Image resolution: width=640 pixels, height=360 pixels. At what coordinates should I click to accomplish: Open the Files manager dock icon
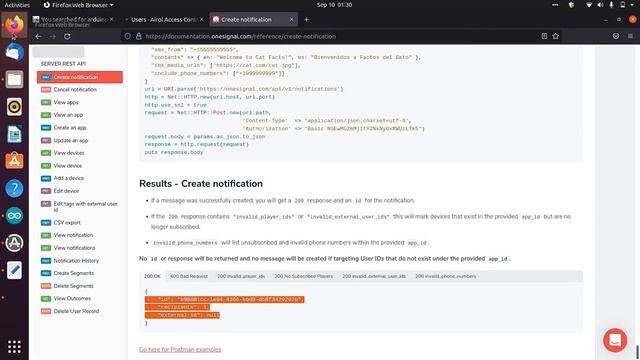coord(14,79)
